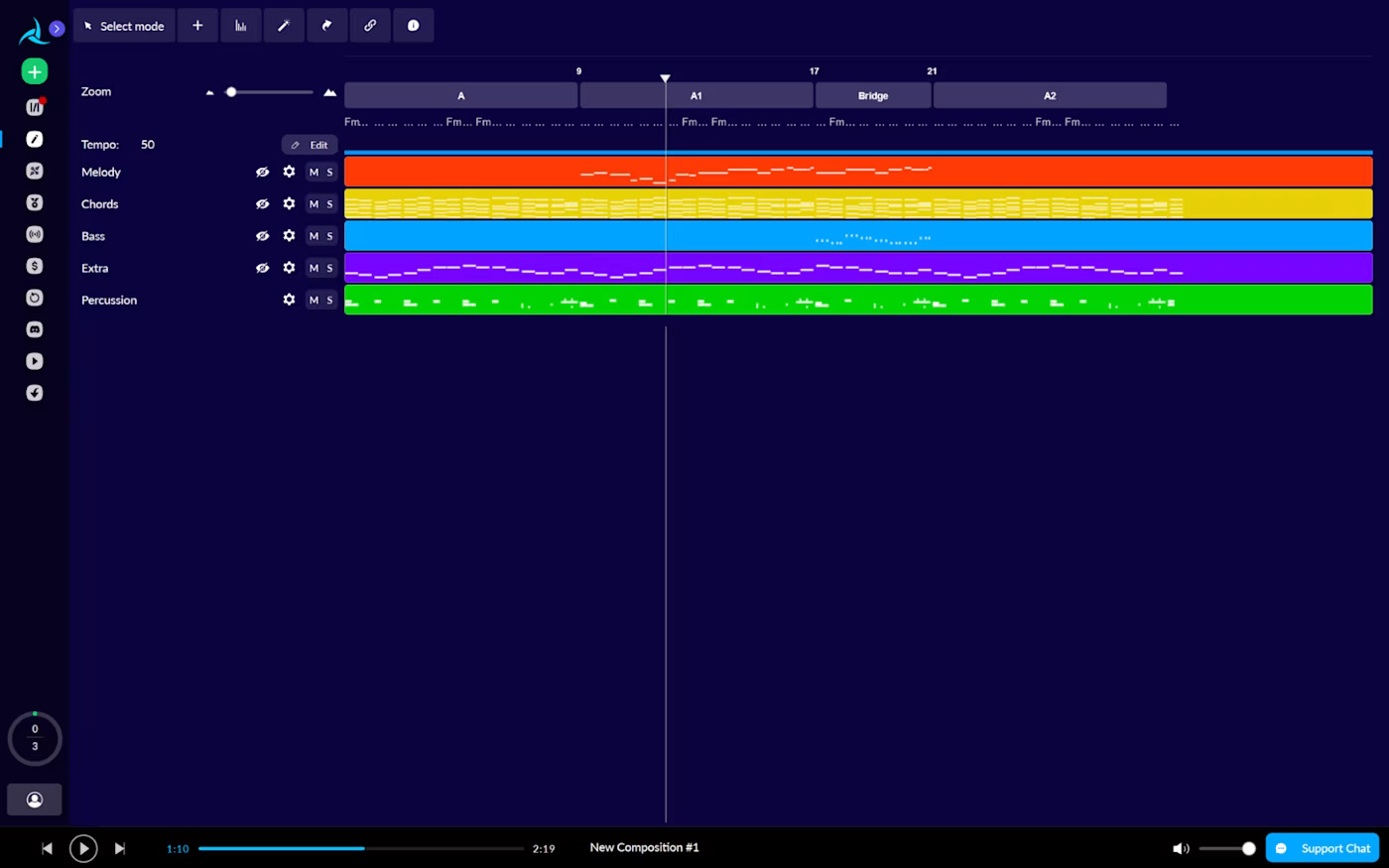Image resolution: width=1389 pixels, height=868 pixels.
Task: Toggle visibility of the Melody track
Action: [262, 172]
